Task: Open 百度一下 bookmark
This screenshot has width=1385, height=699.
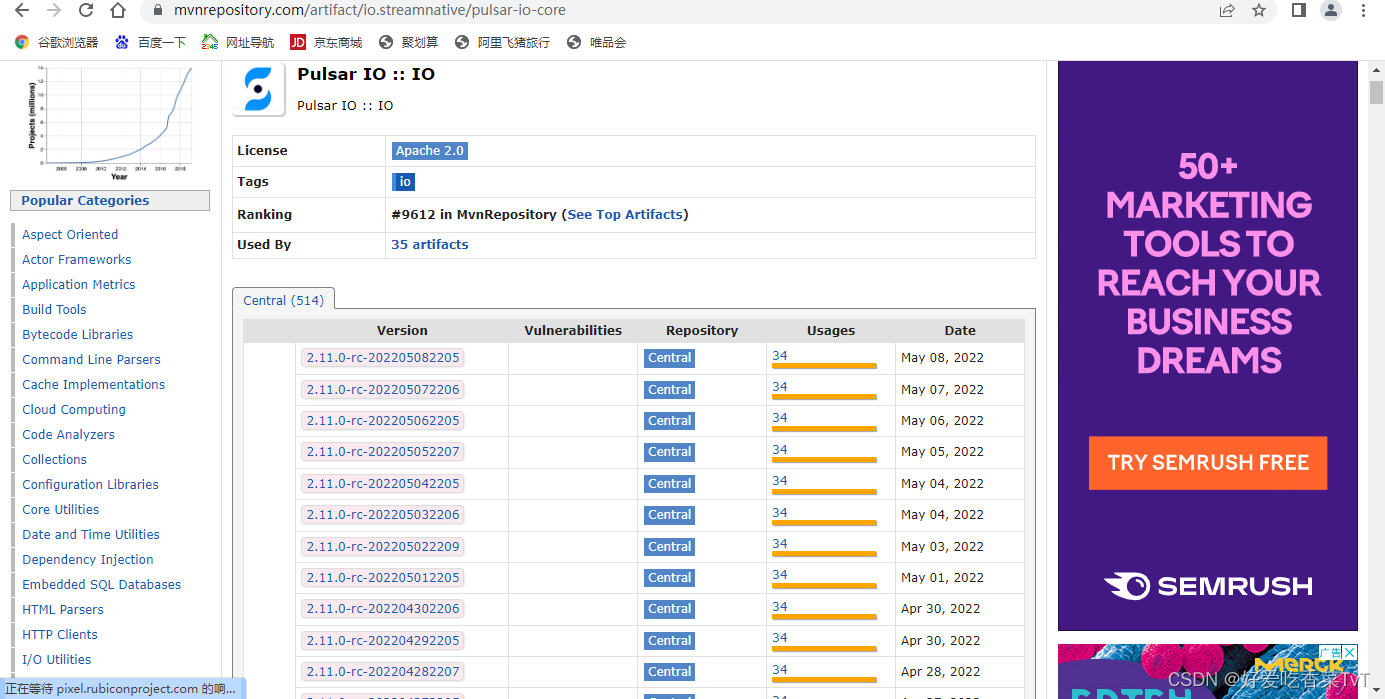Action: click(x=150, y=42)
